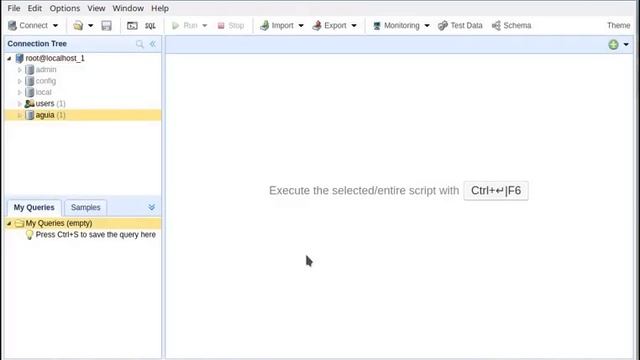Click the SQL query icon
Screen dimensions: 640x360
[150, 25]
